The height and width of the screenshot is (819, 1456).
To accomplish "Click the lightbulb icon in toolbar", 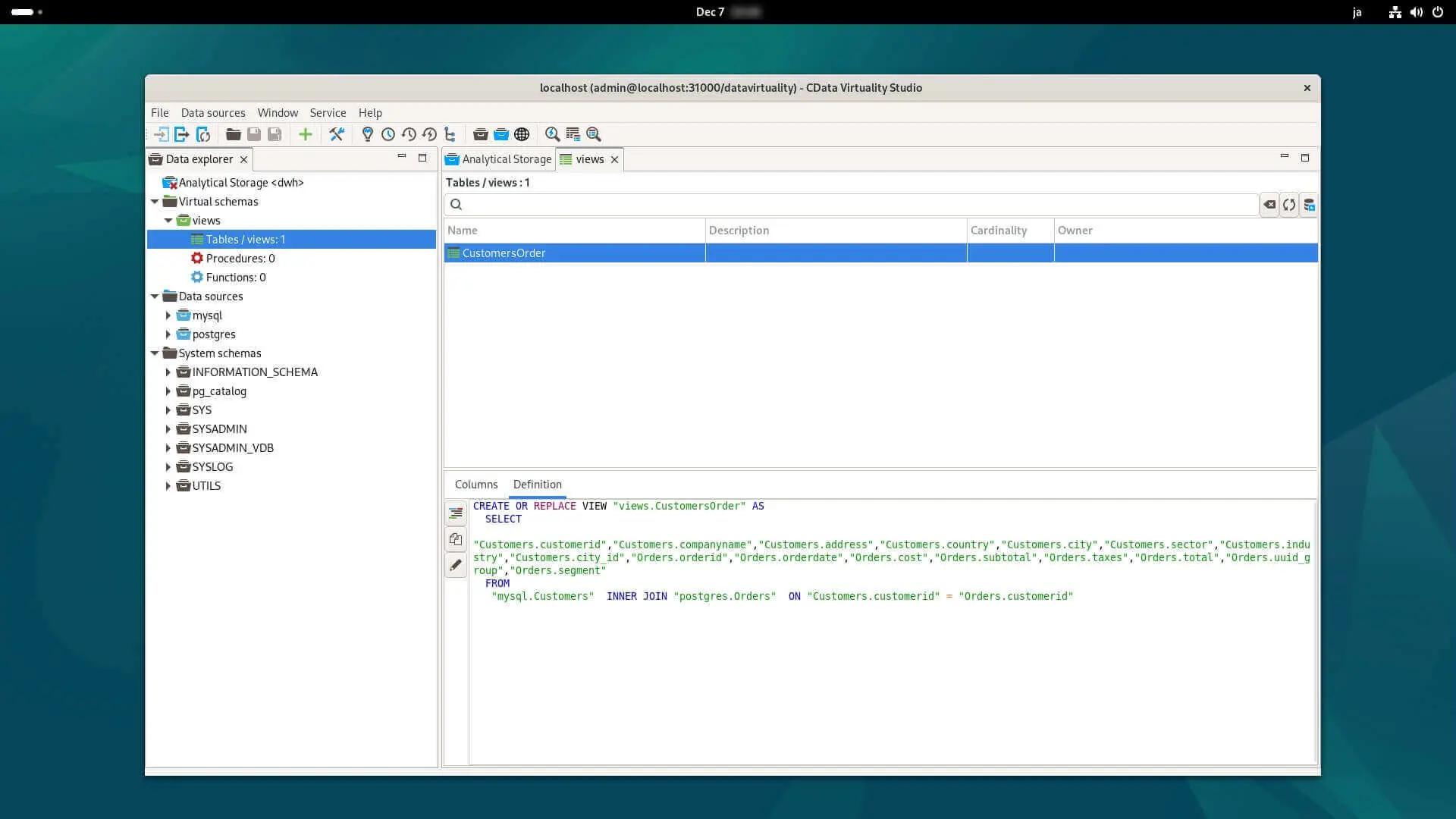I will [x=368, y=134].
